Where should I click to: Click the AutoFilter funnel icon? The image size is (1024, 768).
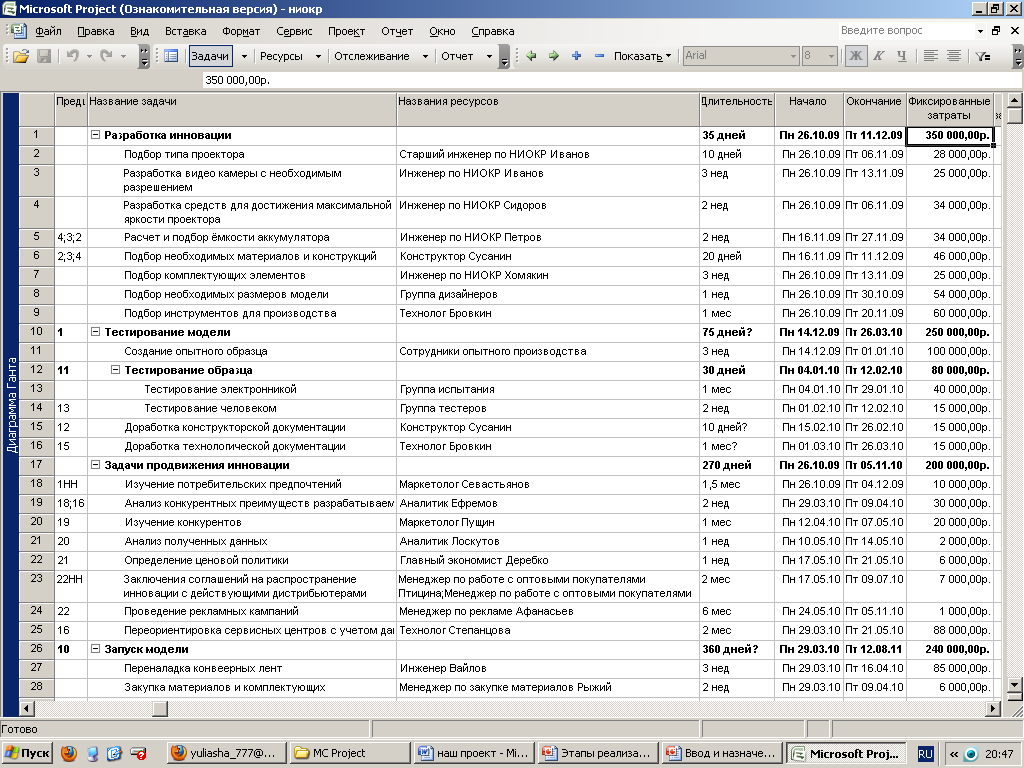(982, 56)
